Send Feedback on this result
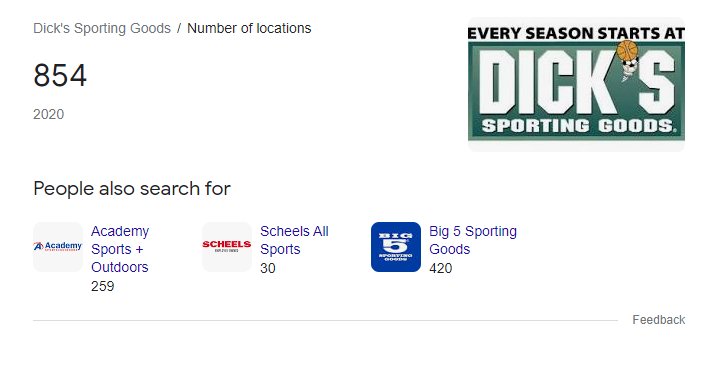Image resolution: width=728 pixels, height=365 pixels. [x=658, y=320]
